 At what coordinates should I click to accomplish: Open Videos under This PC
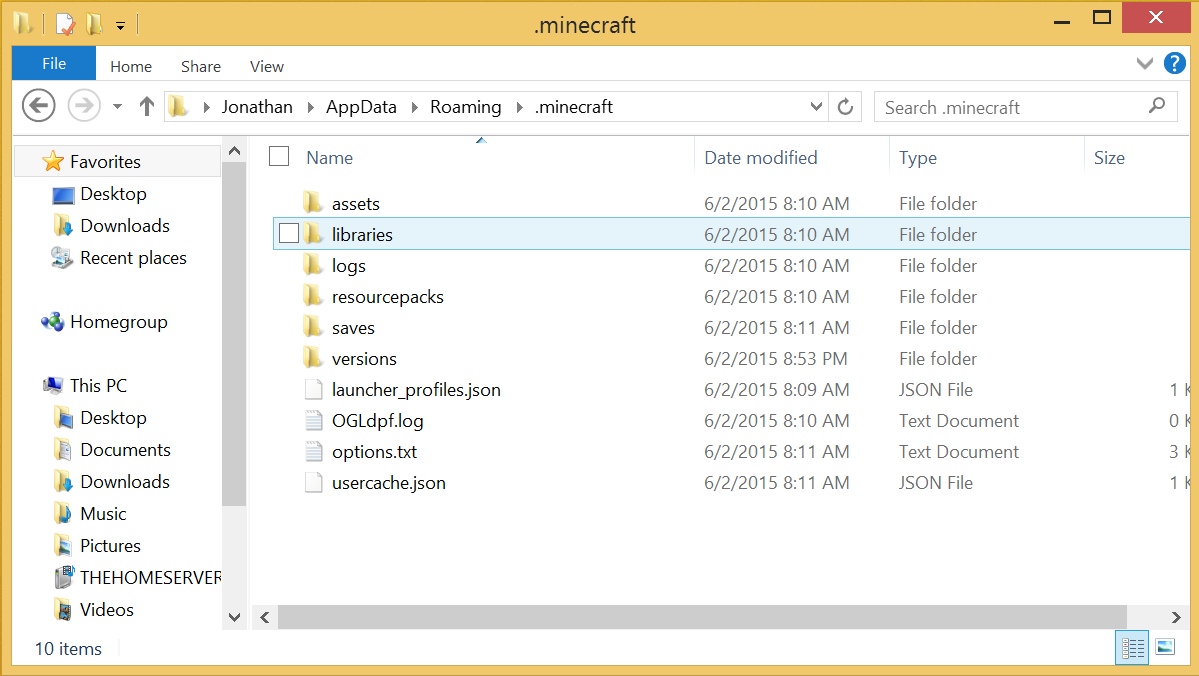tap(106, 609)
